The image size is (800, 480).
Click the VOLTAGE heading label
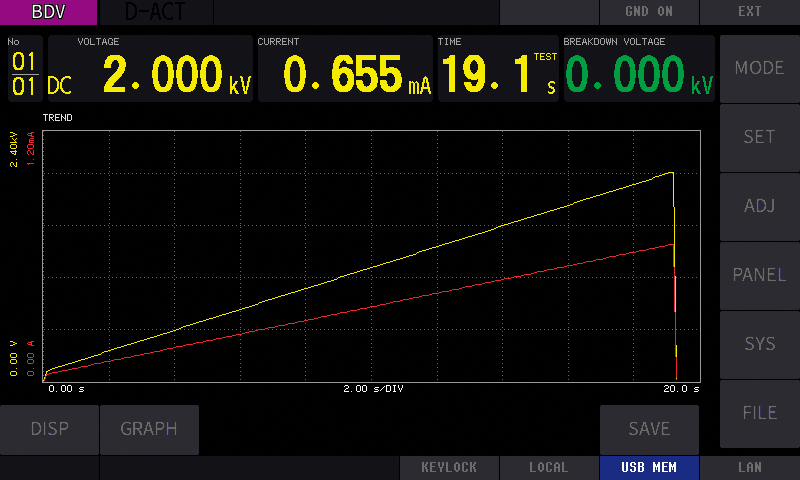(x=98, y=42)
